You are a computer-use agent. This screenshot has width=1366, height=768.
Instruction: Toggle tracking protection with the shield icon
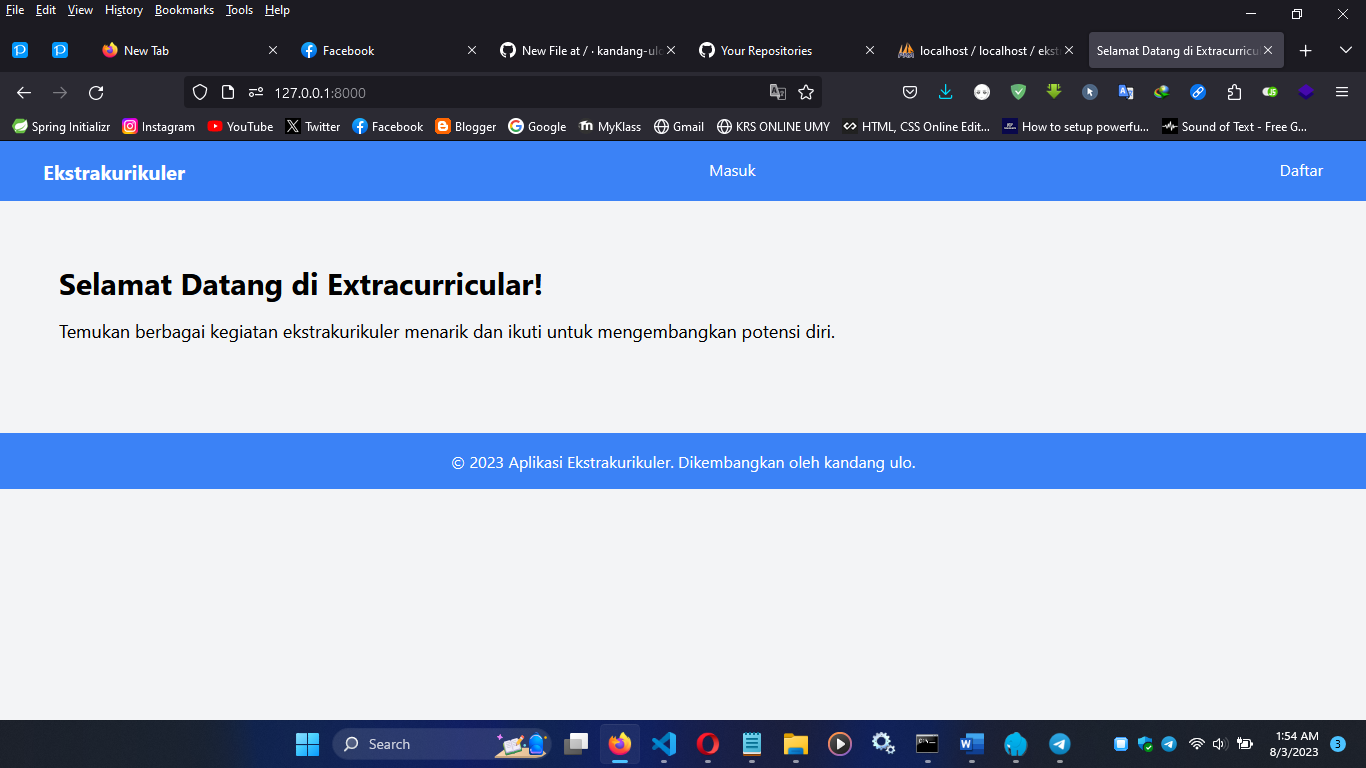(199, 92)
